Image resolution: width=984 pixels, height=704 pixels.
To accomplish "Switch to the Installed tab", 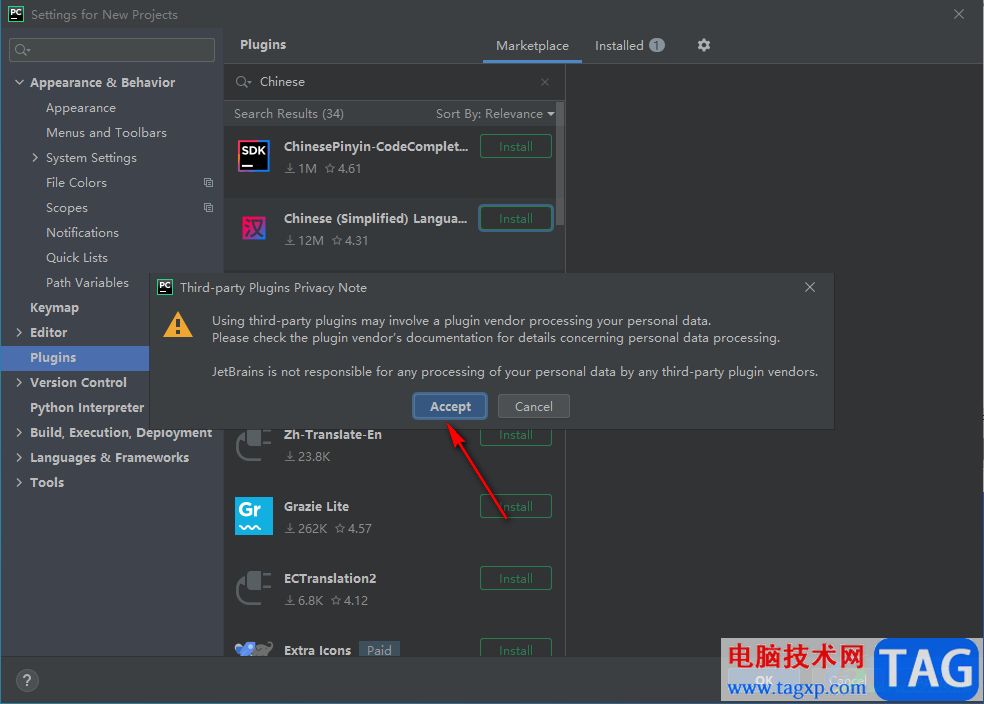I will click(629, 46).
